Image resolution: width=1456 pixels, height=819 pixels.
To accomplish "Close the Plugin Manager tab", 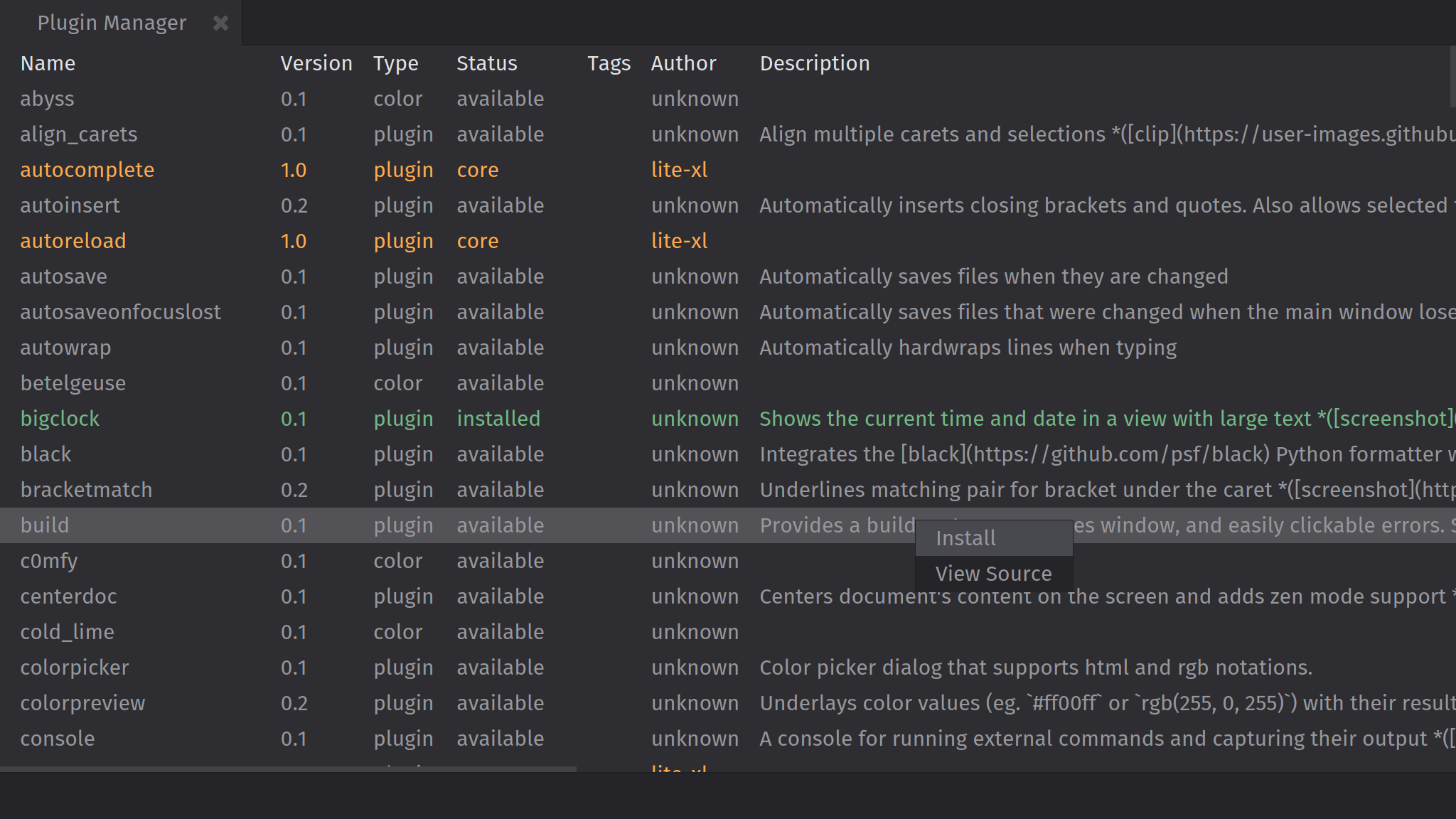I will (x=220, y=23).
